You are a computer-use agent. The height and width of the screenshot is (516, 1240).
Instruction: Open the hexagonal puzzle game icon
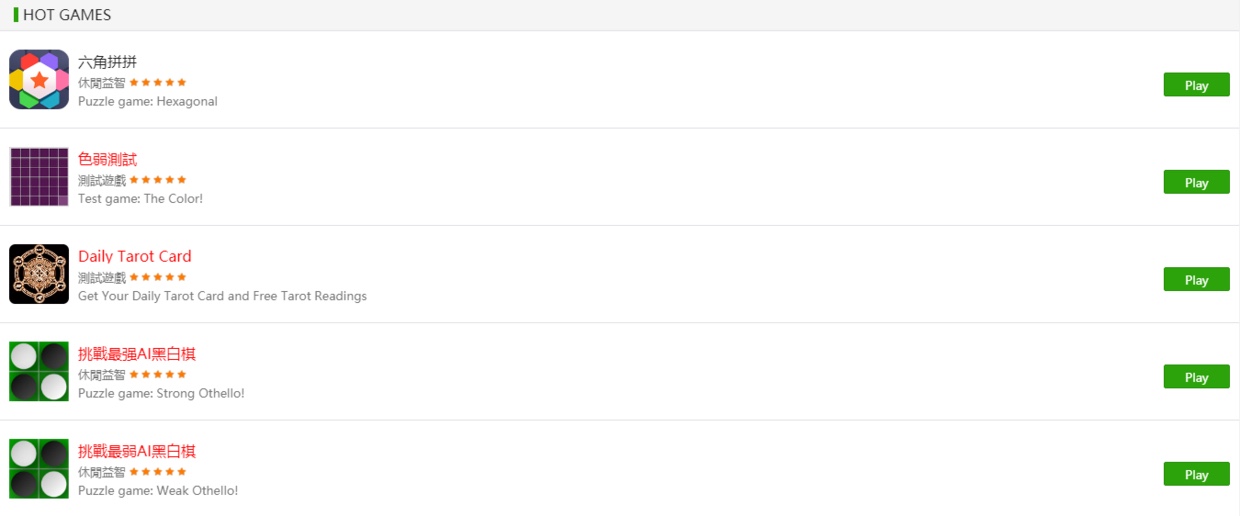click(39, 79)
